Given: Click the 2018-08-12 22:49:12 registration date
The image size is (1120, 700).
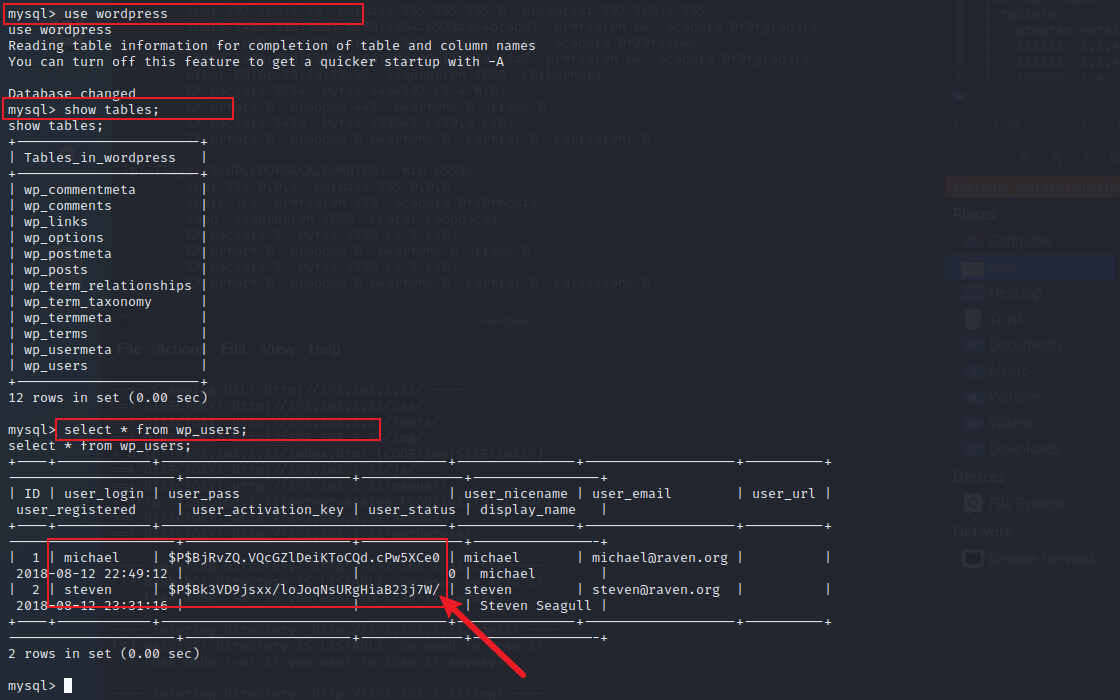Looking at the screenshot, I should tap(91, 574).
